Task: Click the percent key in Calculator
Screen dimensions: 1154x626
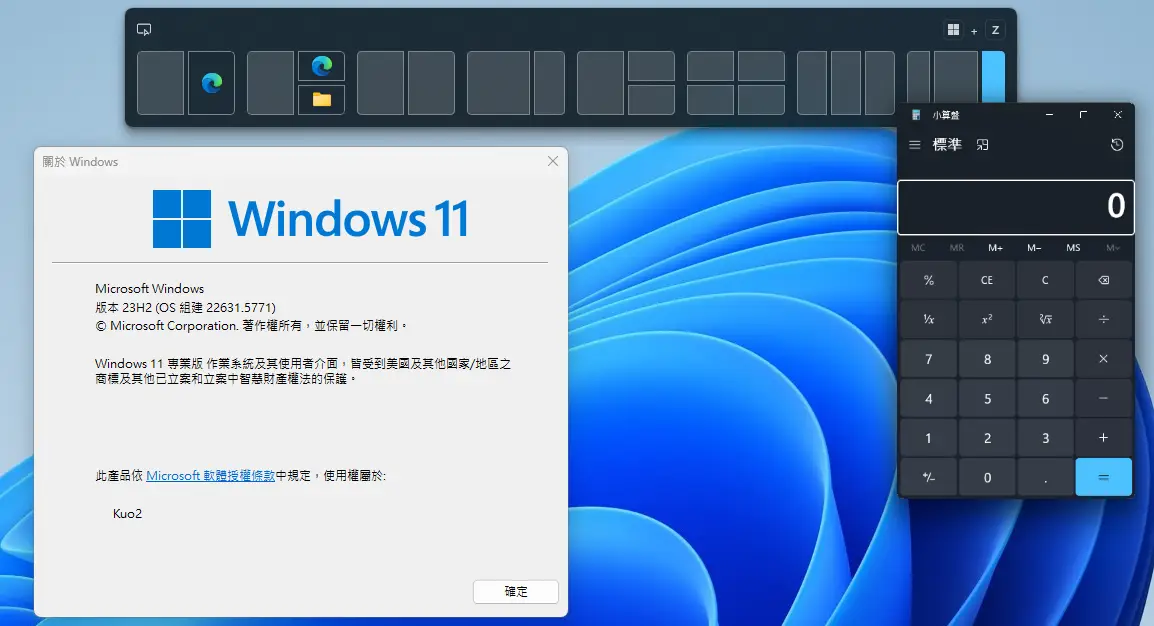Action: 929,280
